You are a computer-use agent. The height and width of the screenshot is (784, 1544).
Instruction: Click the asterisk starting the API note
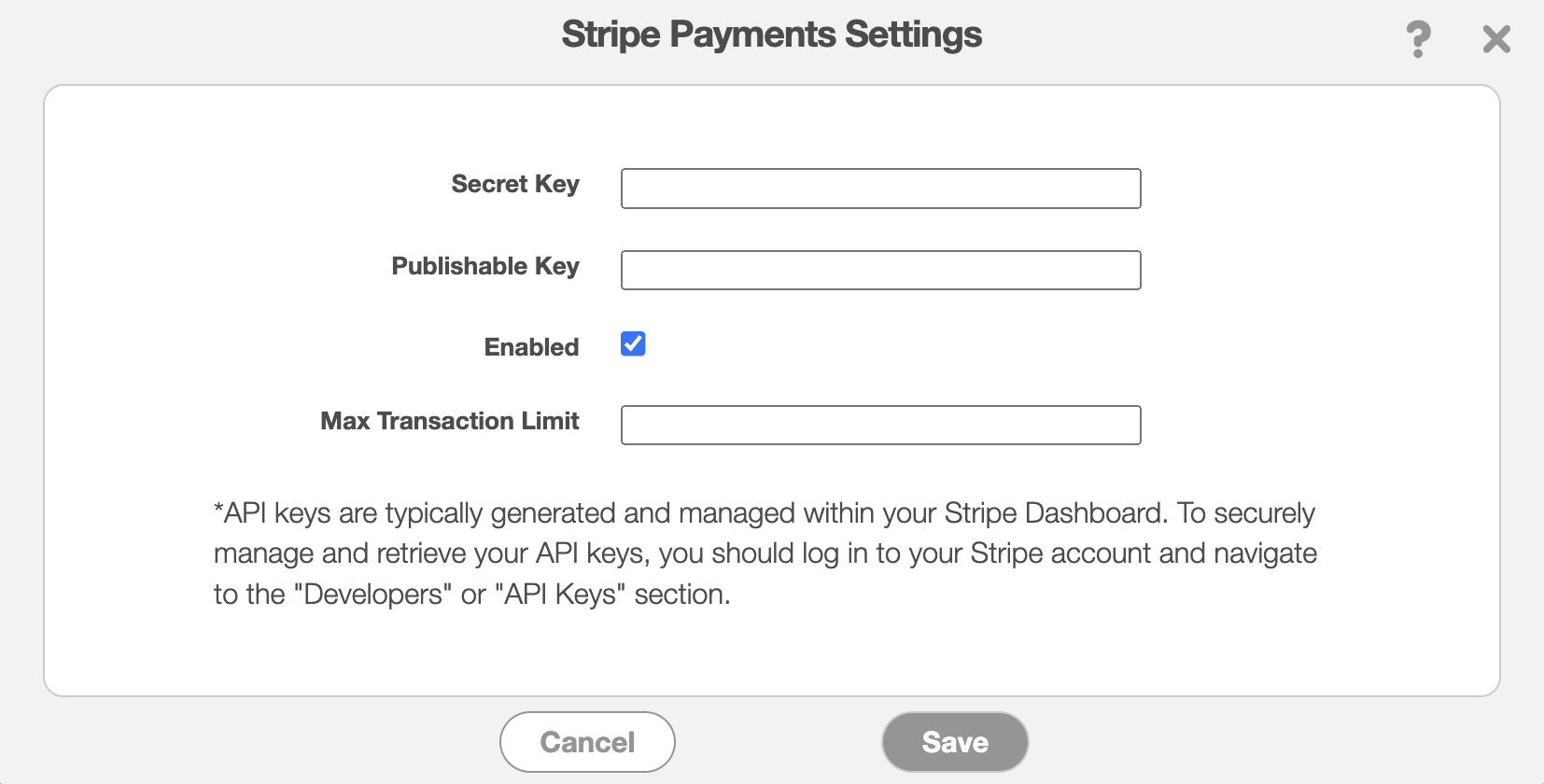point(218,511)
